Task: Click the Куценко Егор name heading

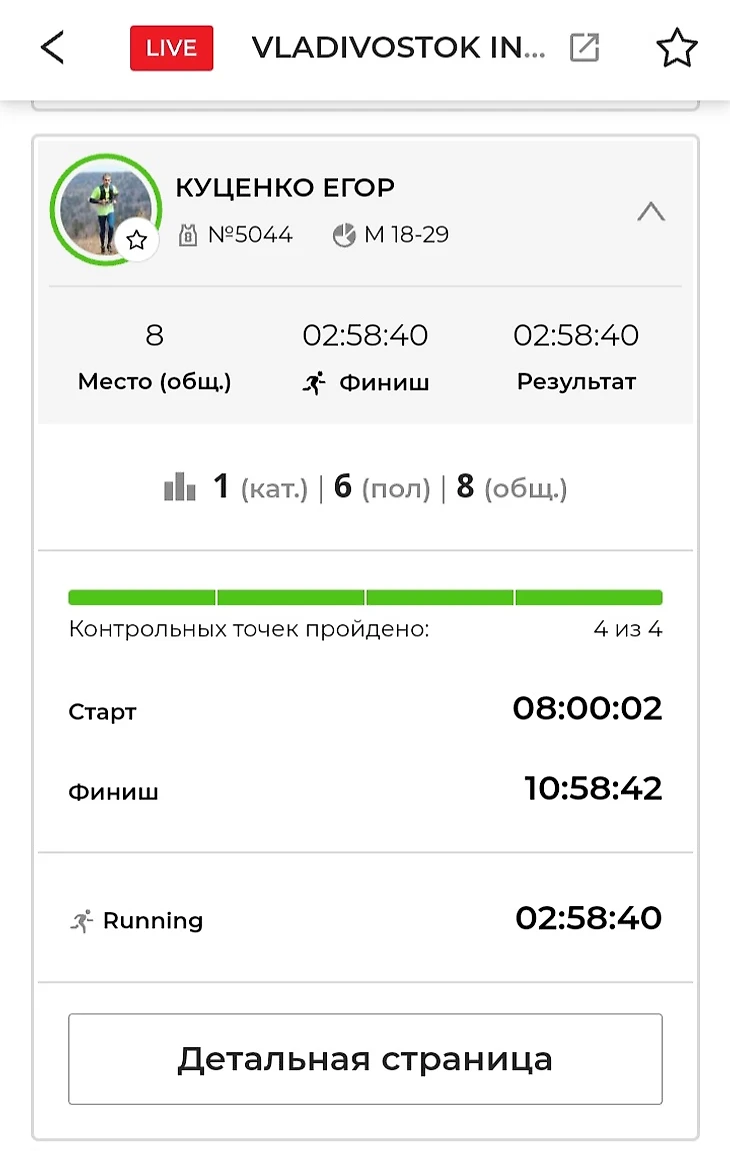Action: click(x=285, y=187)
